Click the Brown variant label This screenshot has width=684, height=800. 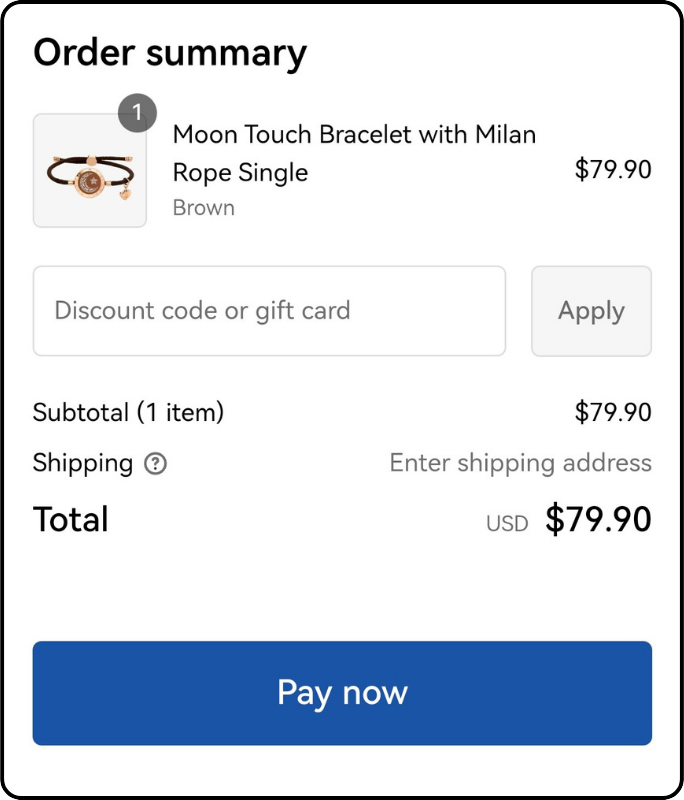pyautogui.click(x=204, y=208)
